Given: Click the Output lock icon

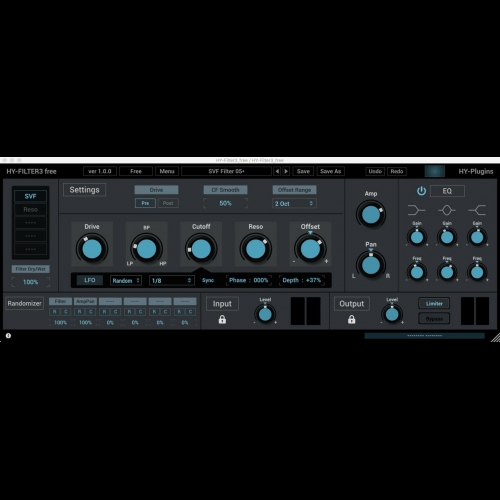Looking at the screenshot, I should (x=351, y=319).
